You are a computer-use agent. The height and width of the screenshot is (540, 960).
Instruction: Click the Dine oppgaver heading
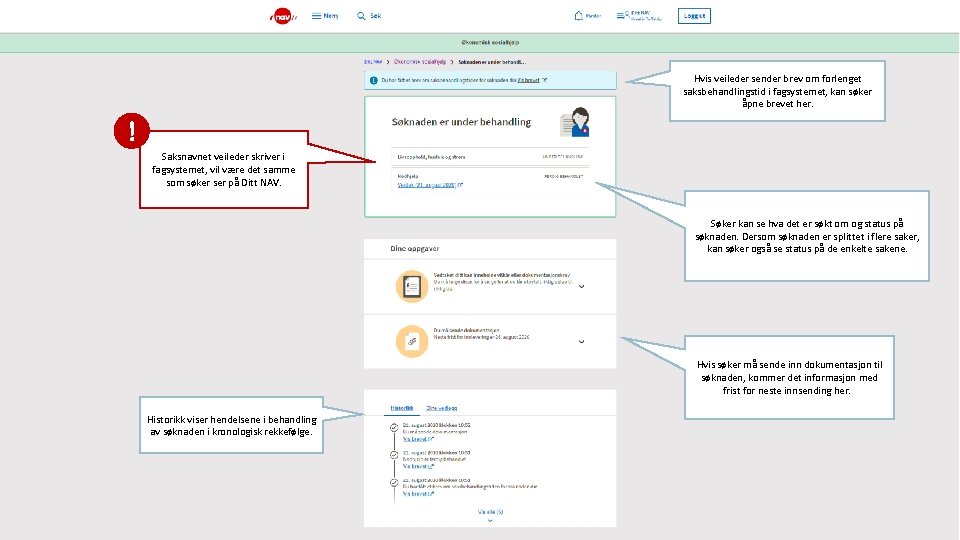click(414, 249)
